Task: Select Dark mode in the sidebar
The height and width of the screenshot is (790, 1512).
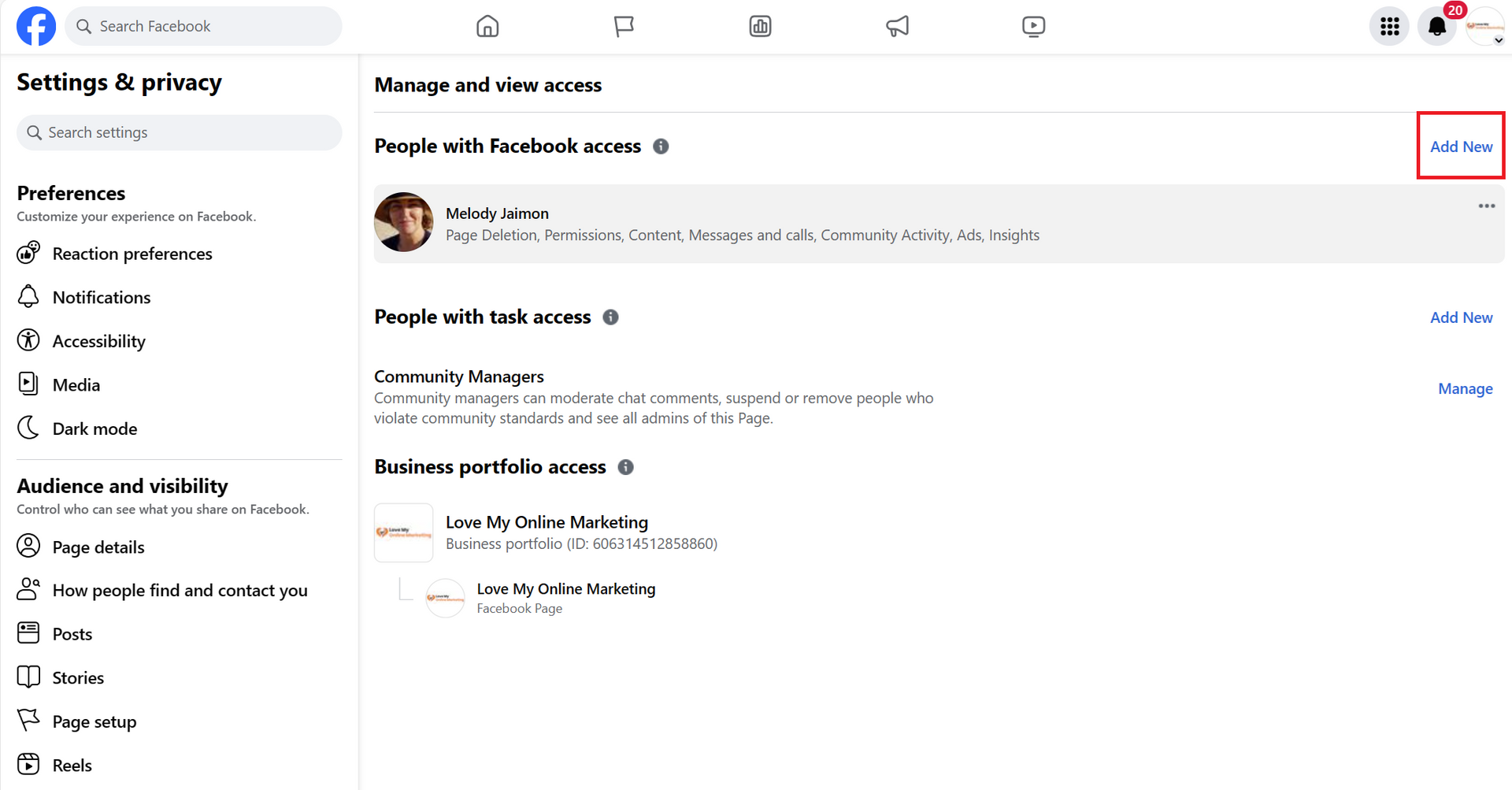Action: pos(94,428)
